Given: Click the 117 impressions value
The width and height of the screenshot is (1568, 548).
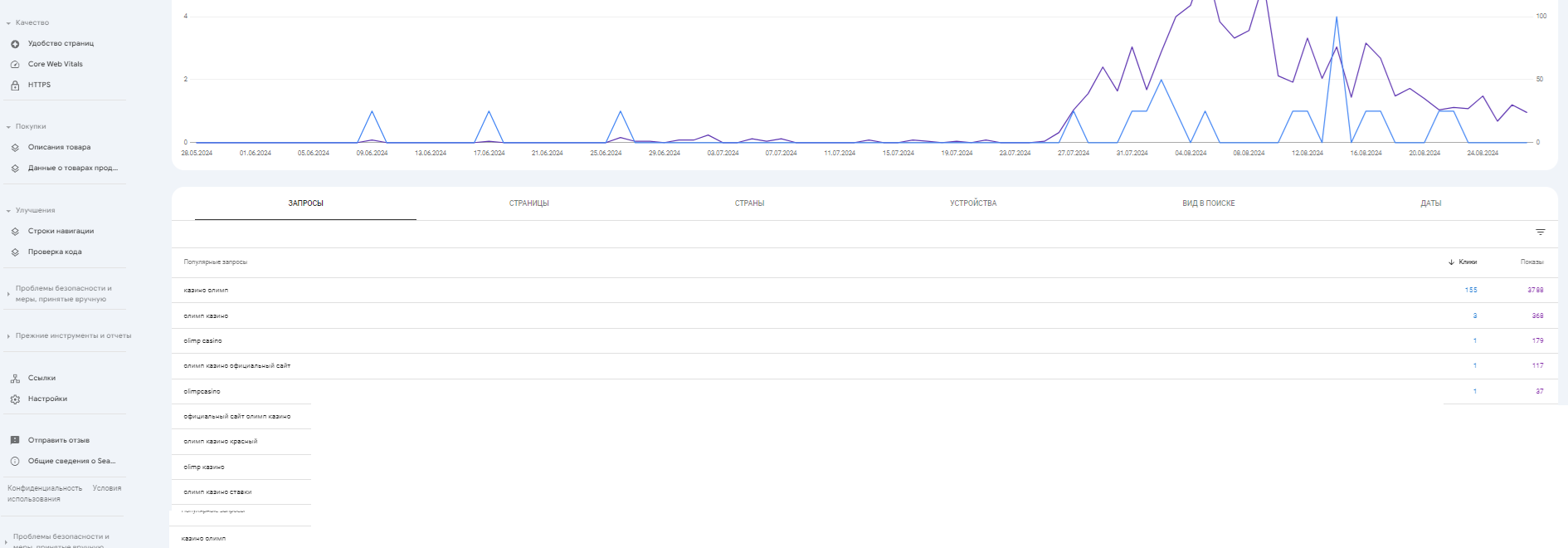Looking at the screenshot, I should click(1538, 366).
